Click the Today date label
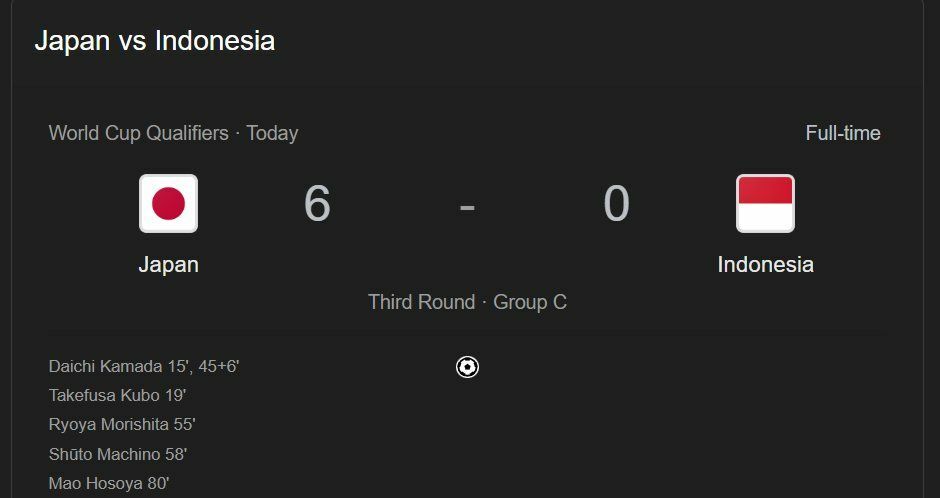 pyautogui.click(x=272, y=133)
